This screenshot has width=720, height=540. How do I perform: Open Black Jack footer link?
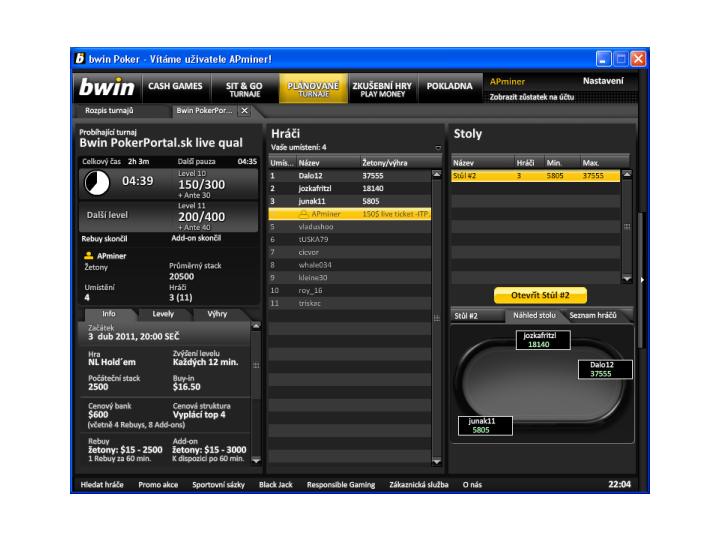click(x=276, y=485)
